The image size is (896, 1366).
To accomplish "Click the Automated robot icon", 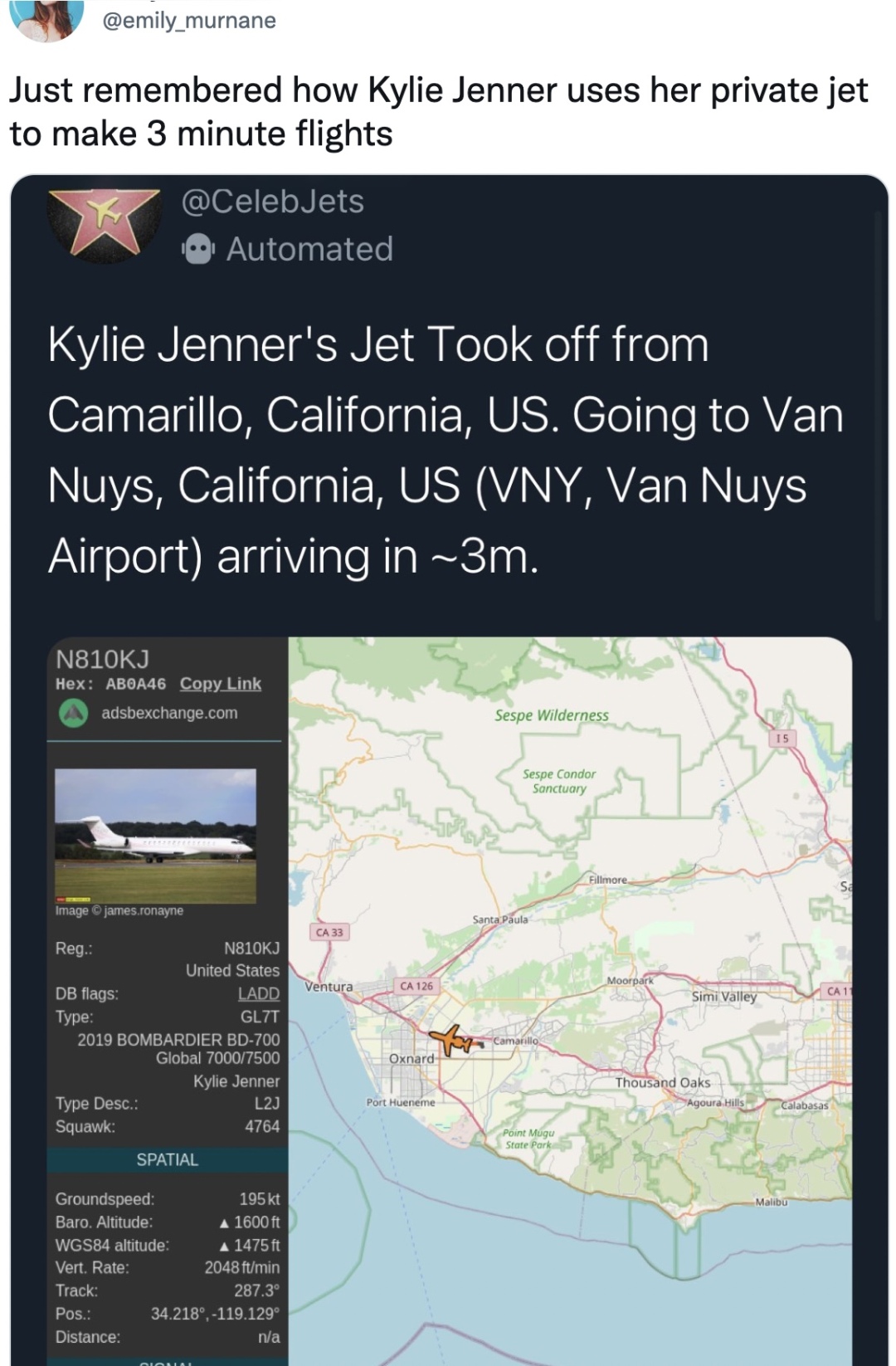I will click(198, 248).
